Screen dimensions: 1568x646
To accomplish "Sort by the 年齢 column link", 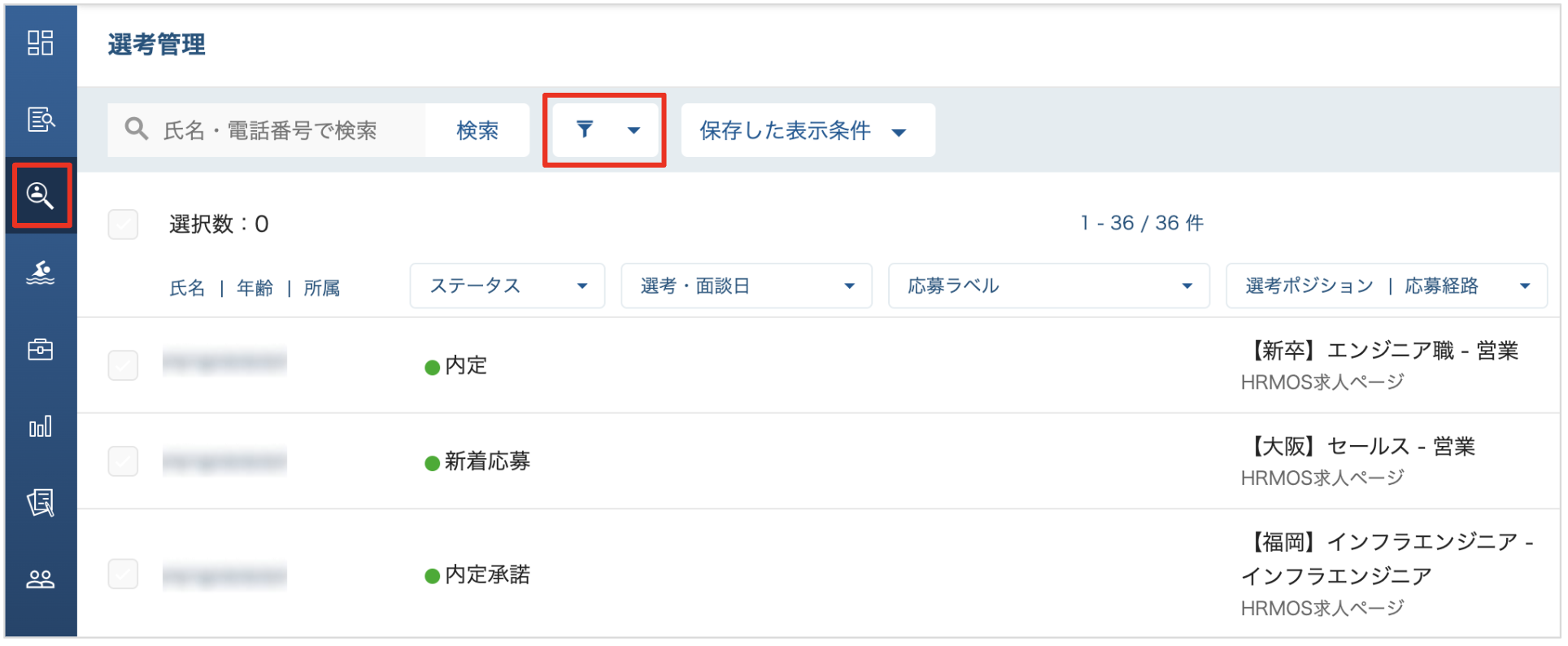I will [x=255, y=288].
